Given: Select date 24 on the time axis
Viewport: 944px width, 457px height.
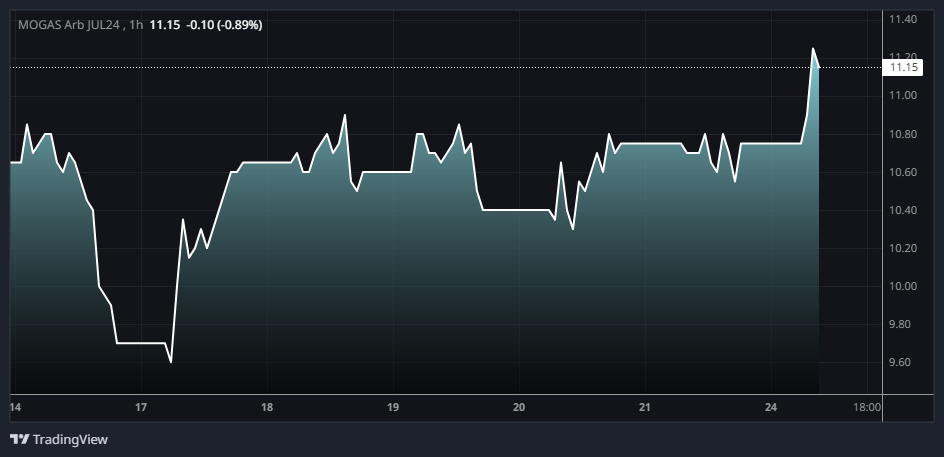Looking at the screenshot, I should pos(771,408).
